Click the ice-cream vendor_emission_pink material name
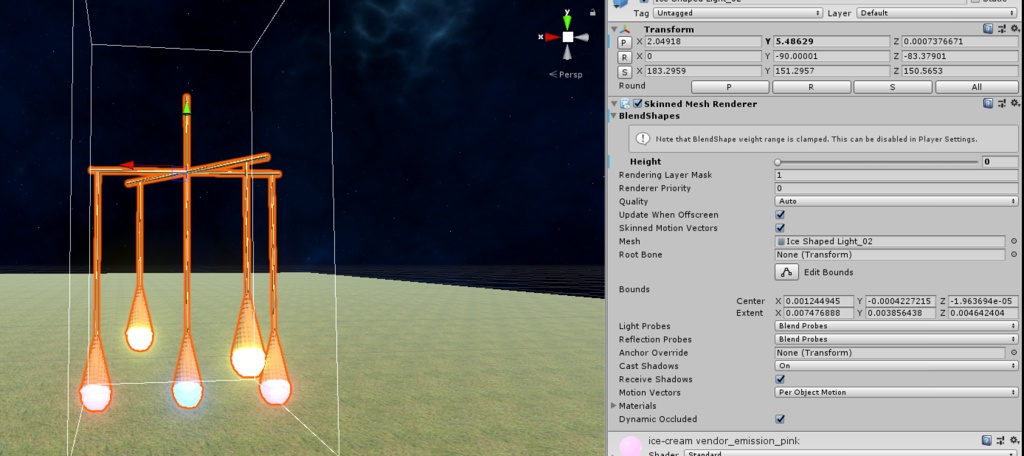1024x456 pixels. 724,441
